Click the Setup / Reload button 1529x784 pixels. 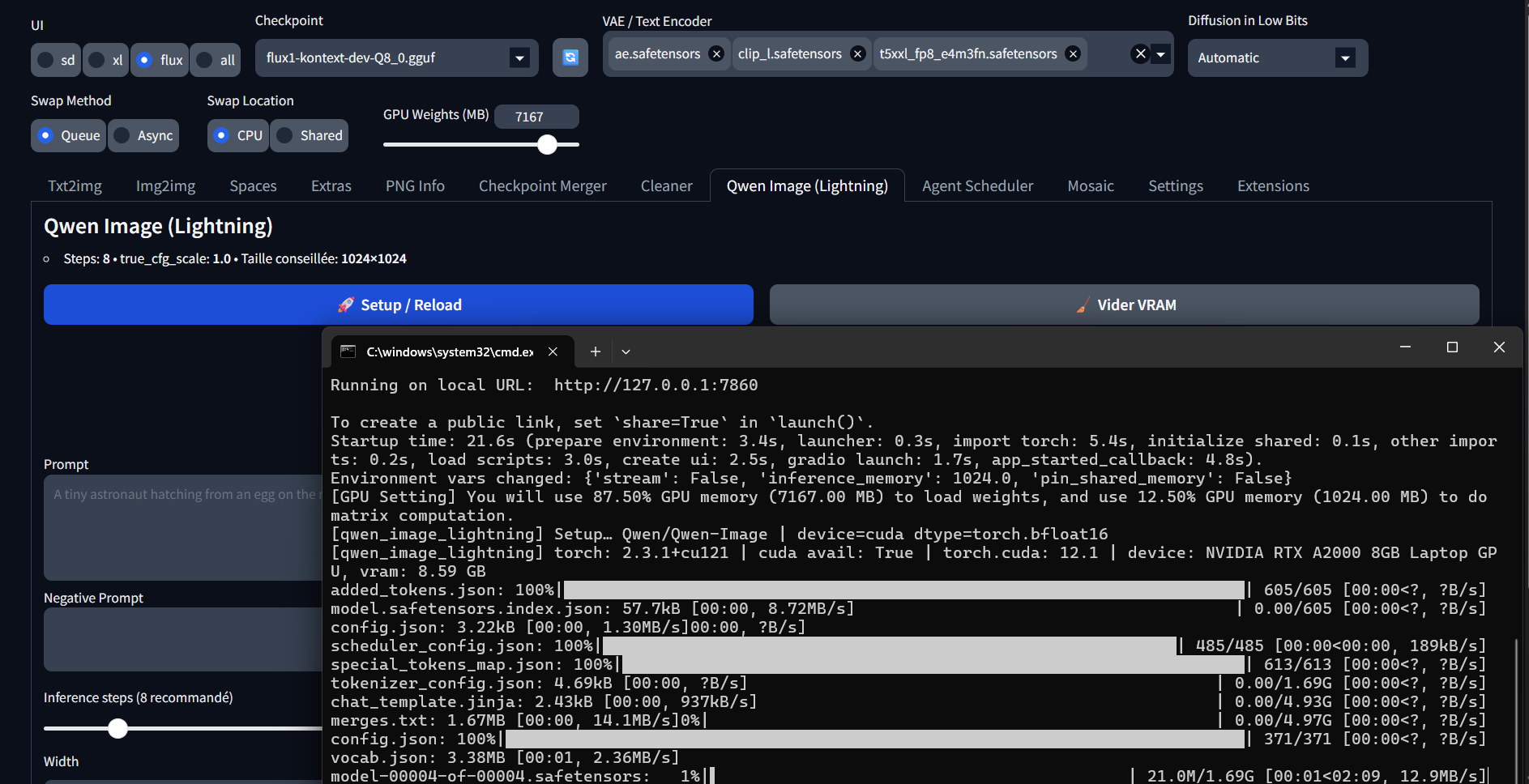[x=399, y=305]
